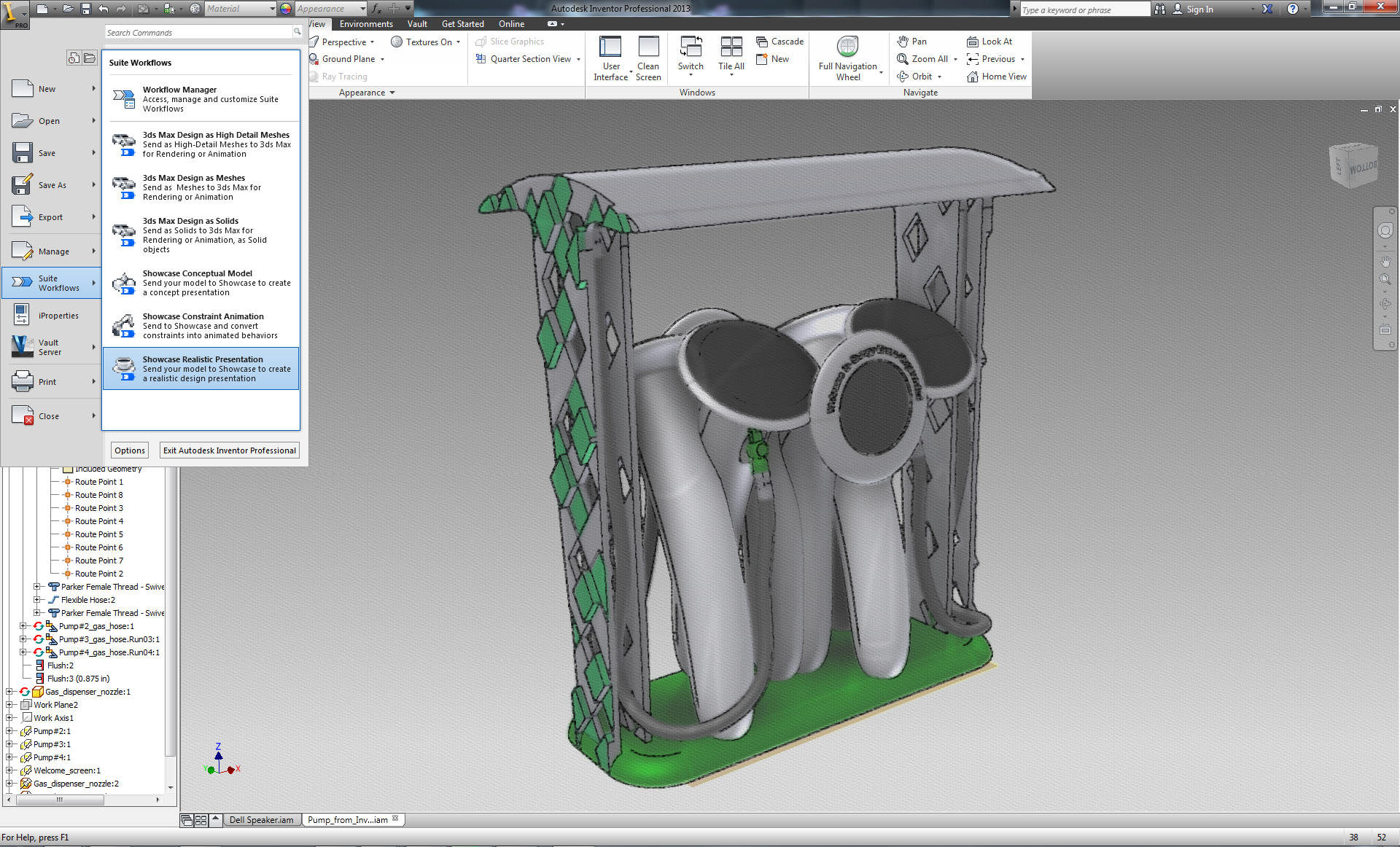Click the Home View icon
The height and width of the screenshot is (847, 1400).
tap(973, 77)
